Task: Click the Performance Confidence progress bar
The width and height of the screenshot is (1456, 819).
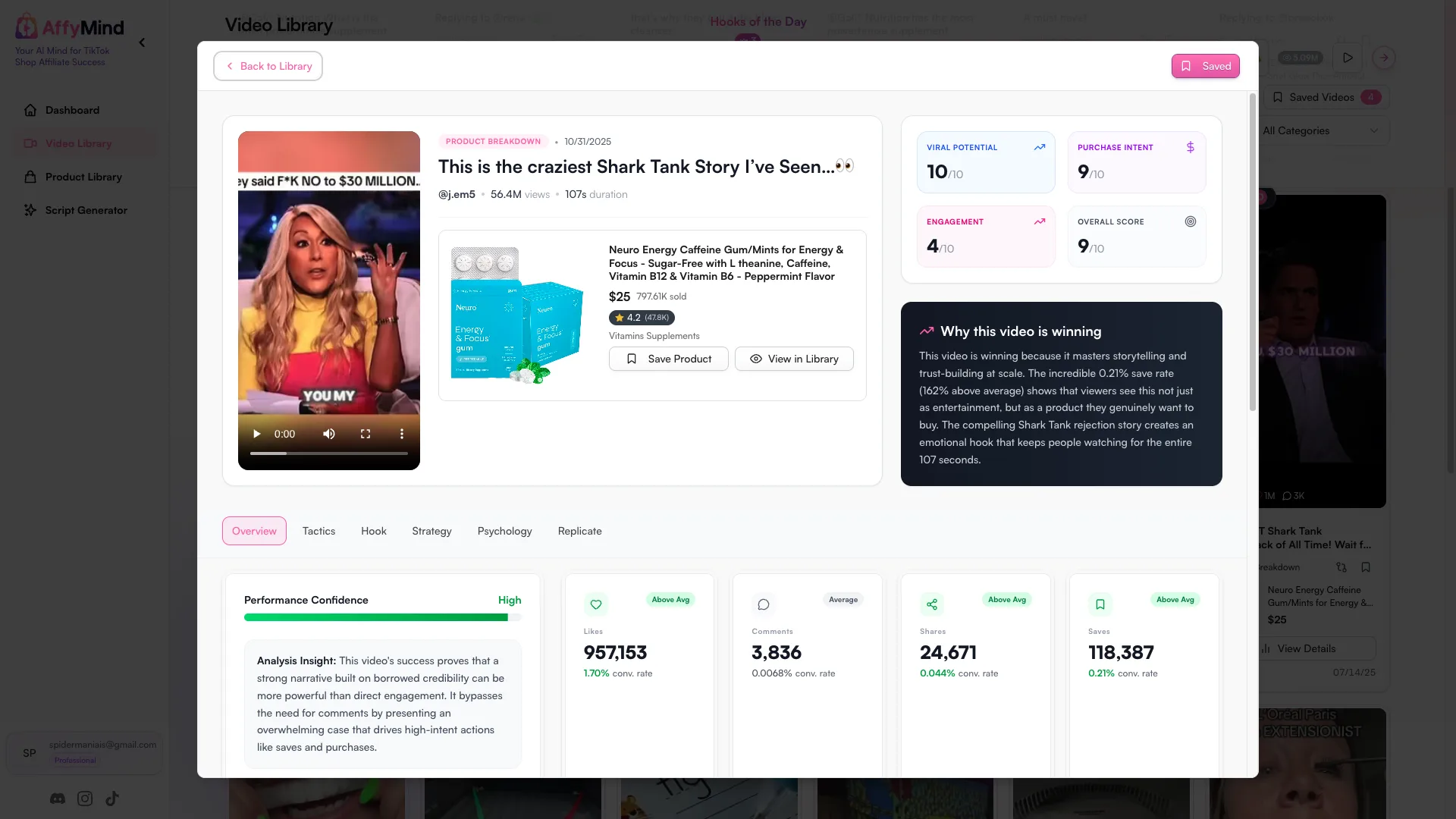Action: click(x=383, y=617)
